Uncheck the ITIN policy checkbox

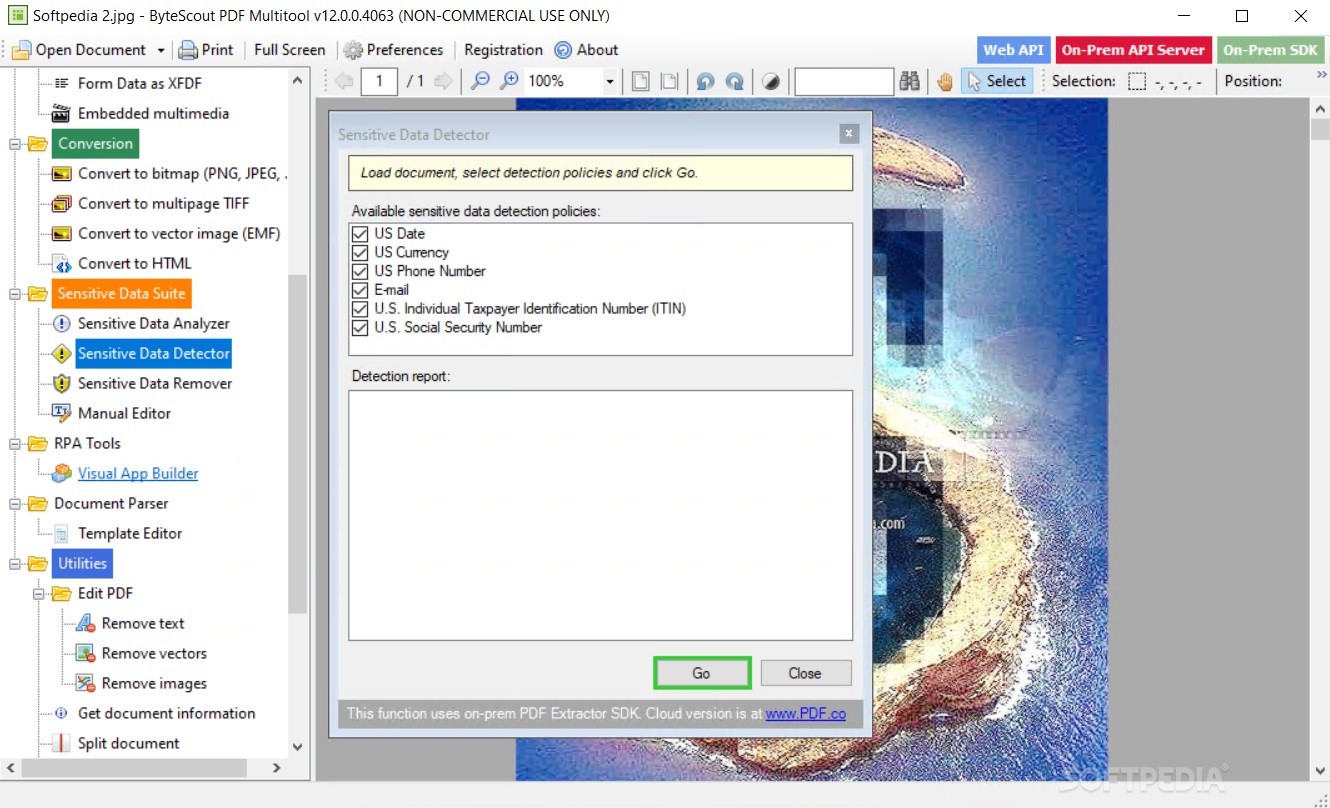pyautogui.click(x=360, y=309)
